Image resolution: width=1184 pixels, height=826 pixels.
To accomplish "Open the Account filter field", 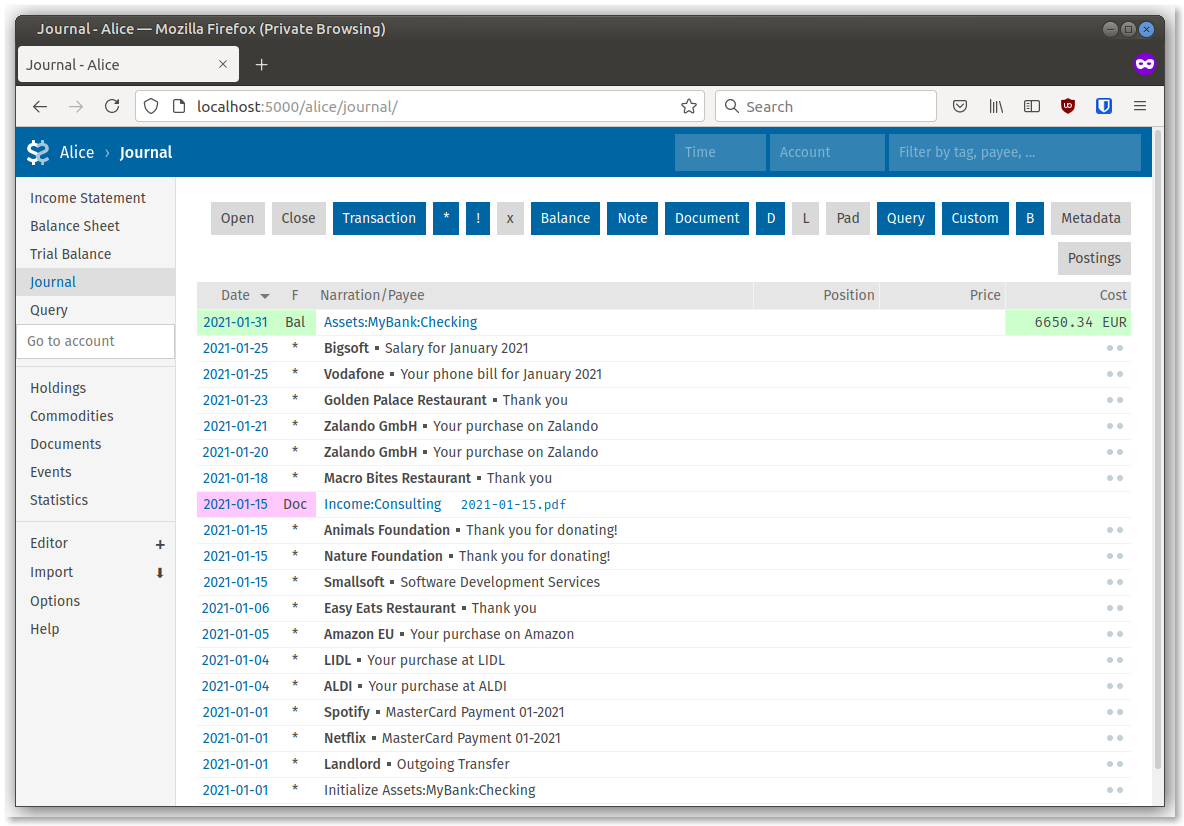I will [x=827, y=152].
